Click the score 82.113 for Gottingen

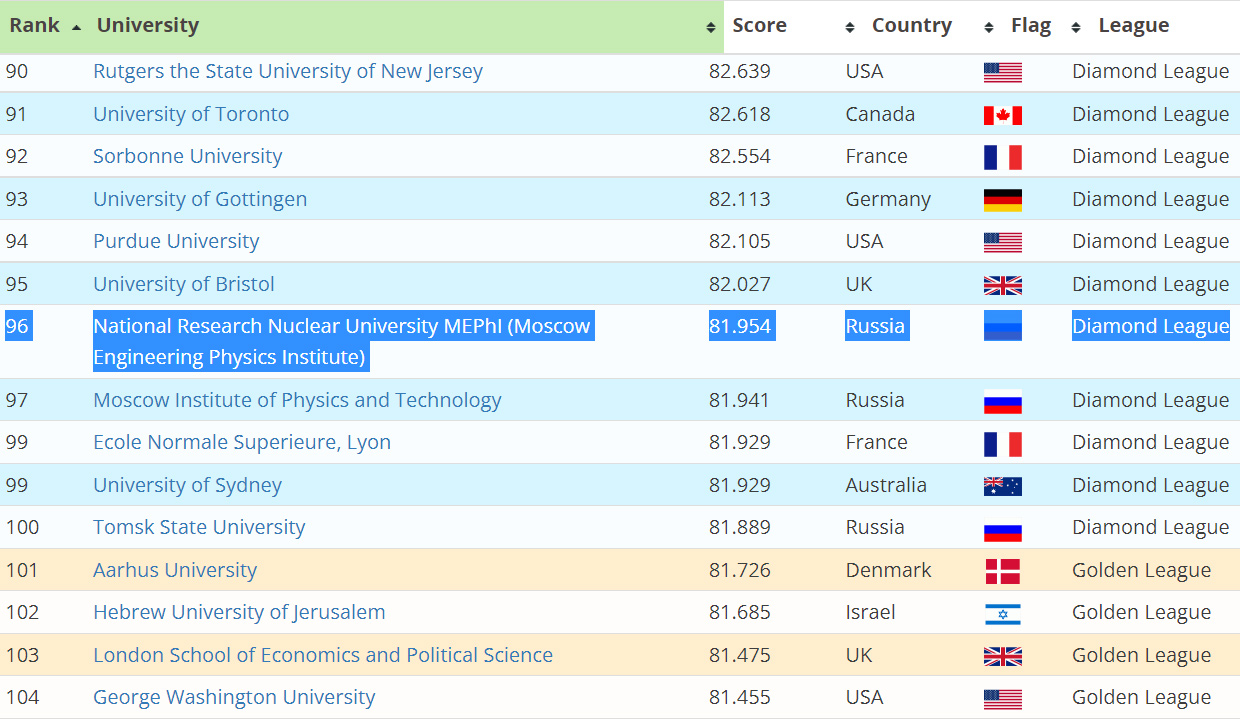pyautogui.click(x=740, y=199)
